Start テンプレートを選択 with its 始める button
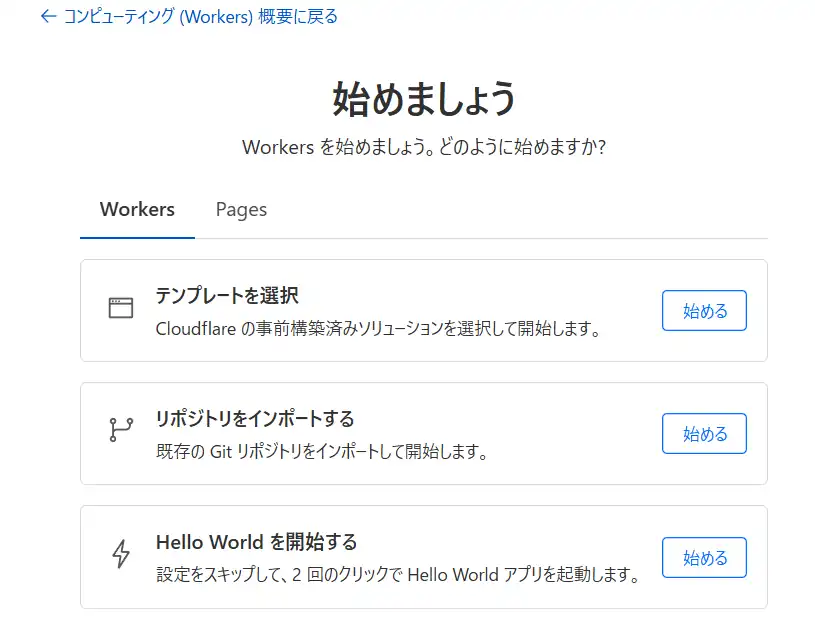Screen dimensions: 815x643 click(x=704, y=311)
